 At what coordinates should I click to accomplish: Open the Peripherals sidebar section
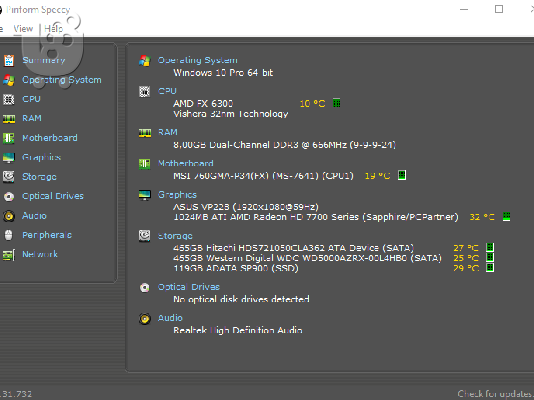tap(47, 235)
